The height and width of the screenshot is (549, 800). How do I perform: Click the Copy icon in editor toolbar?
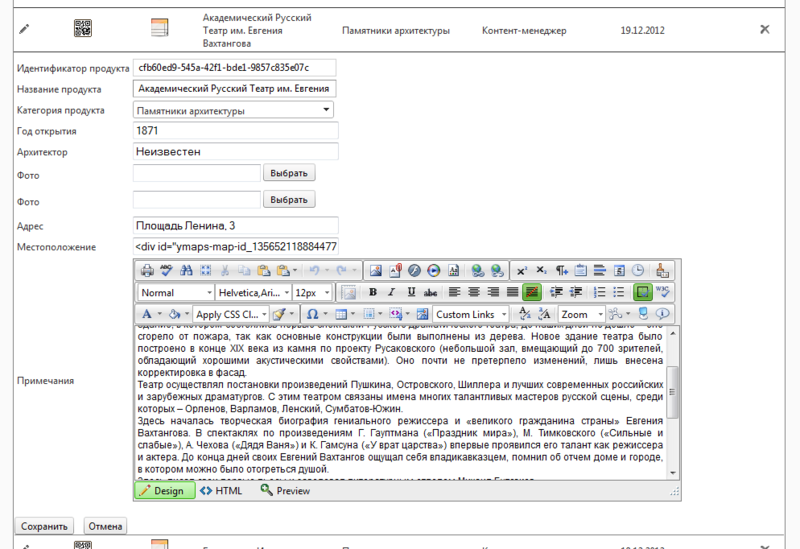[244, 270]
